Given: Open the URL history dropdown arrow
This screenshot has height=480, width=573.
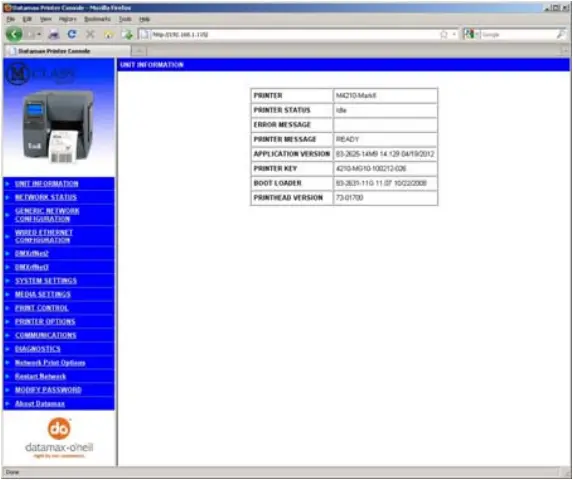Looking at the screenshot, I should (x=454, y=34).
